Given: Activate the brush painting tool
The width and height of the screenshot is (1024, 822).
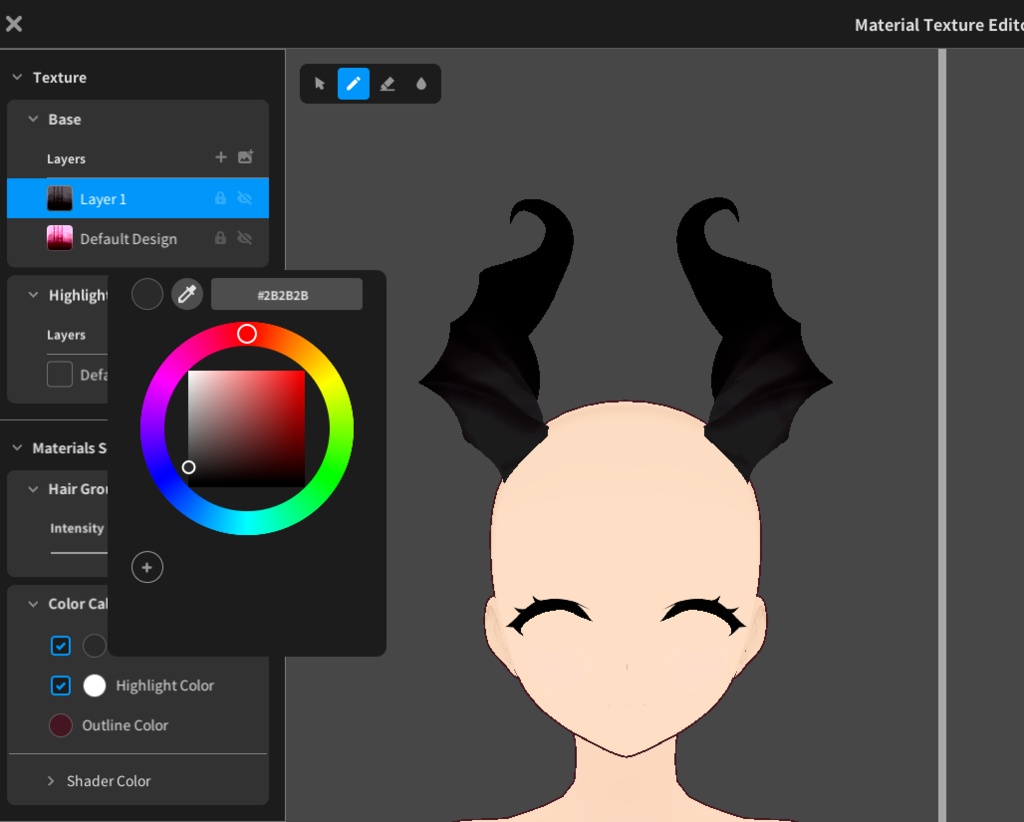Looking at the screenshot, I should 353,84.
